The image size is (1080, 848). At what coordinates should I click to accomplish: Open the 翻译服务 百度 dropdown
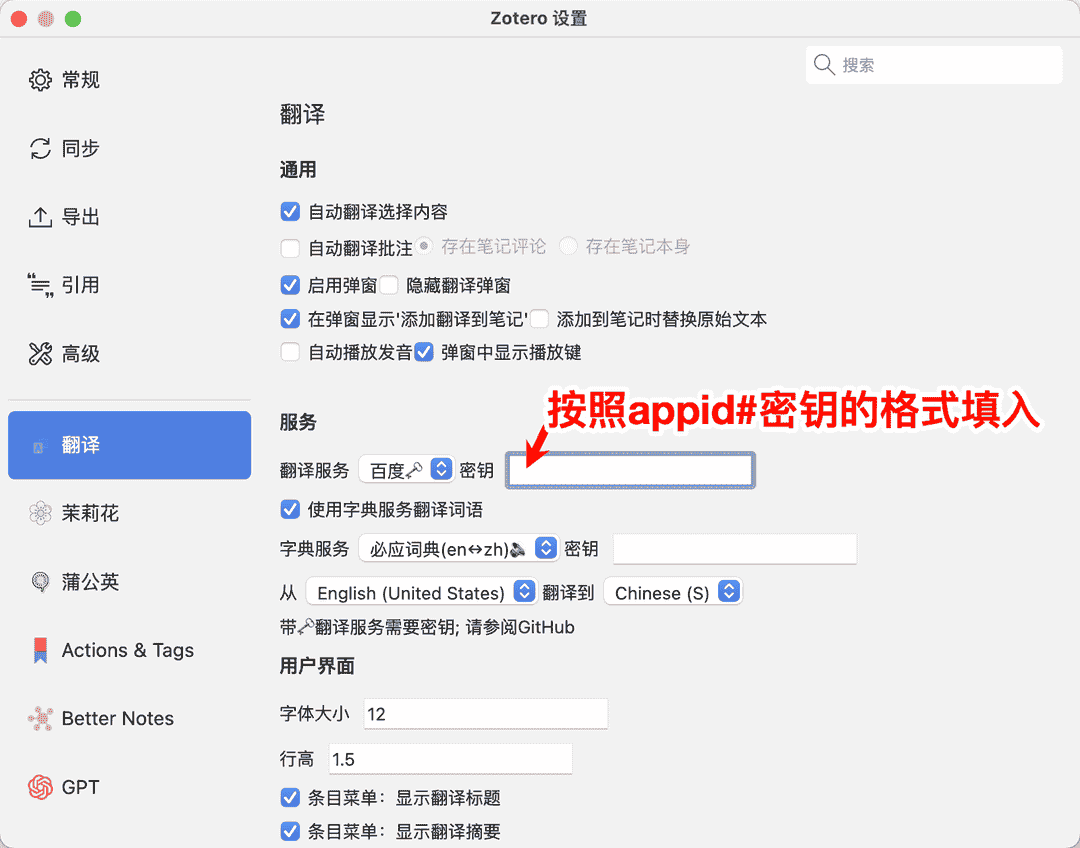(406, 470)
